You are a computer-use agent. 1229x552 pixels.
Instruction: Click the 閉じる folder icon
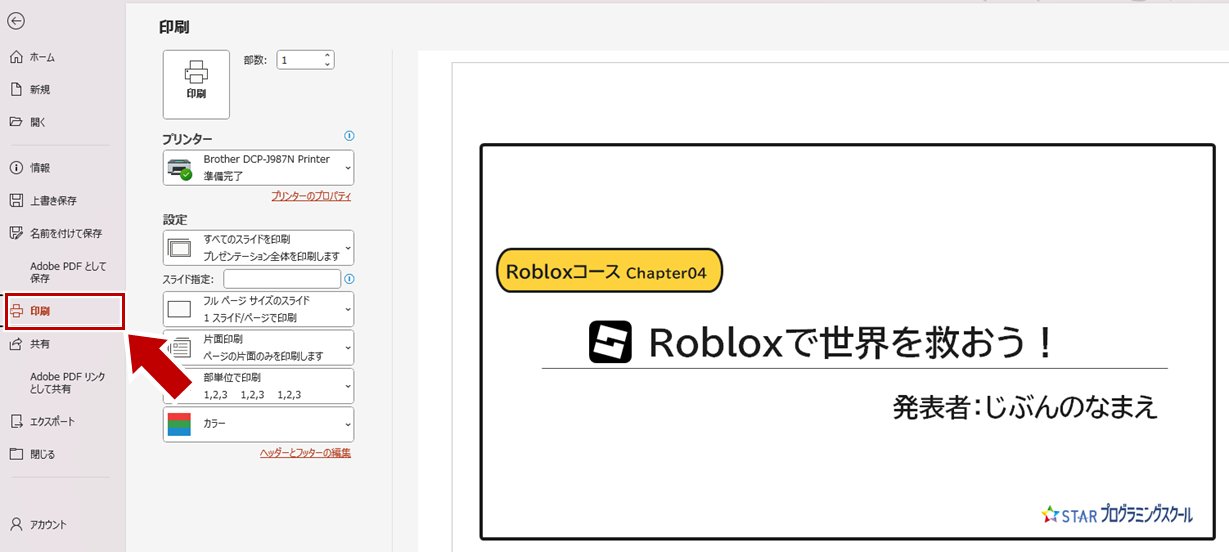[x=16, y=454]
